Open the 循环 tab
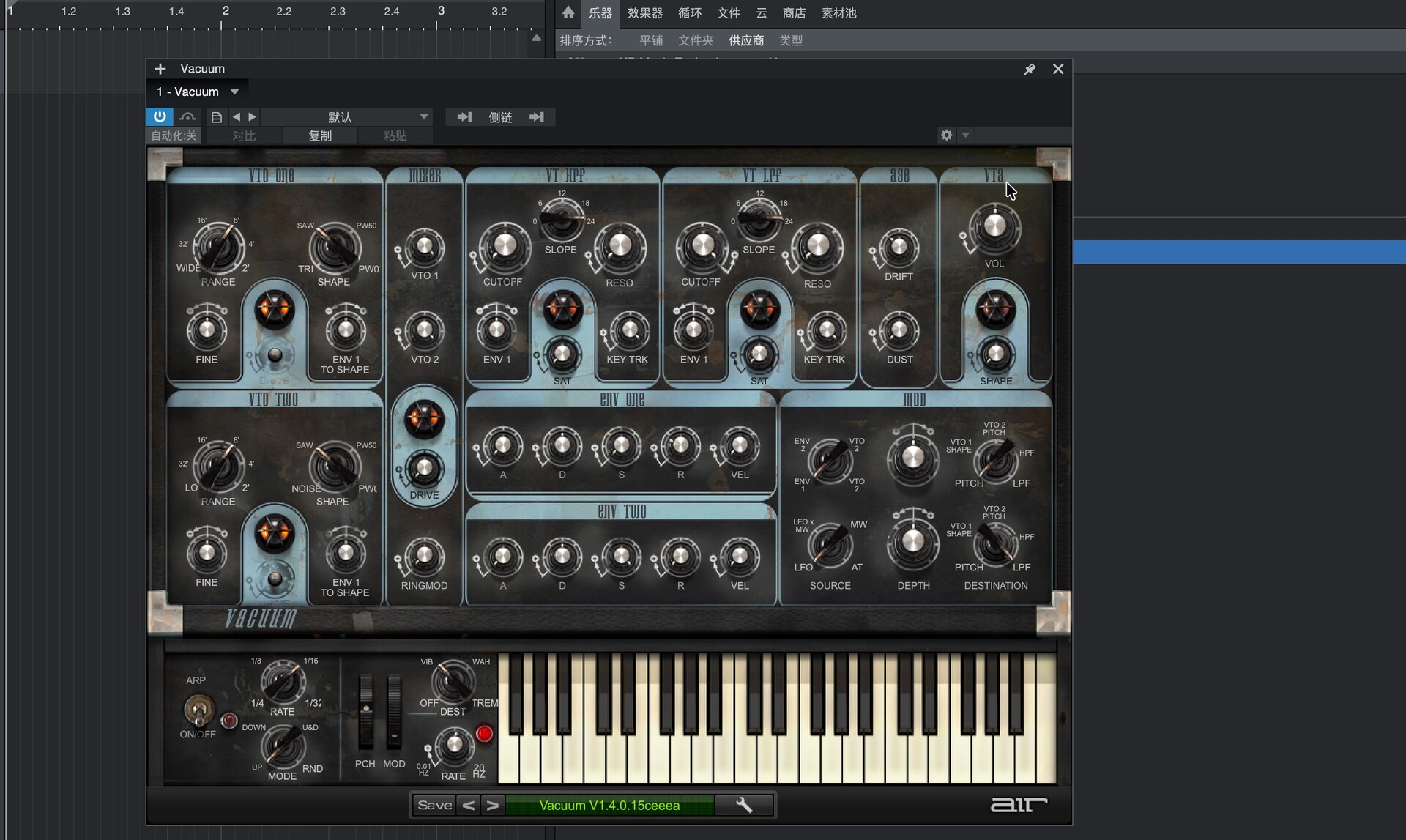Screen dimensions: 1406x840 (x=689, y=13)
